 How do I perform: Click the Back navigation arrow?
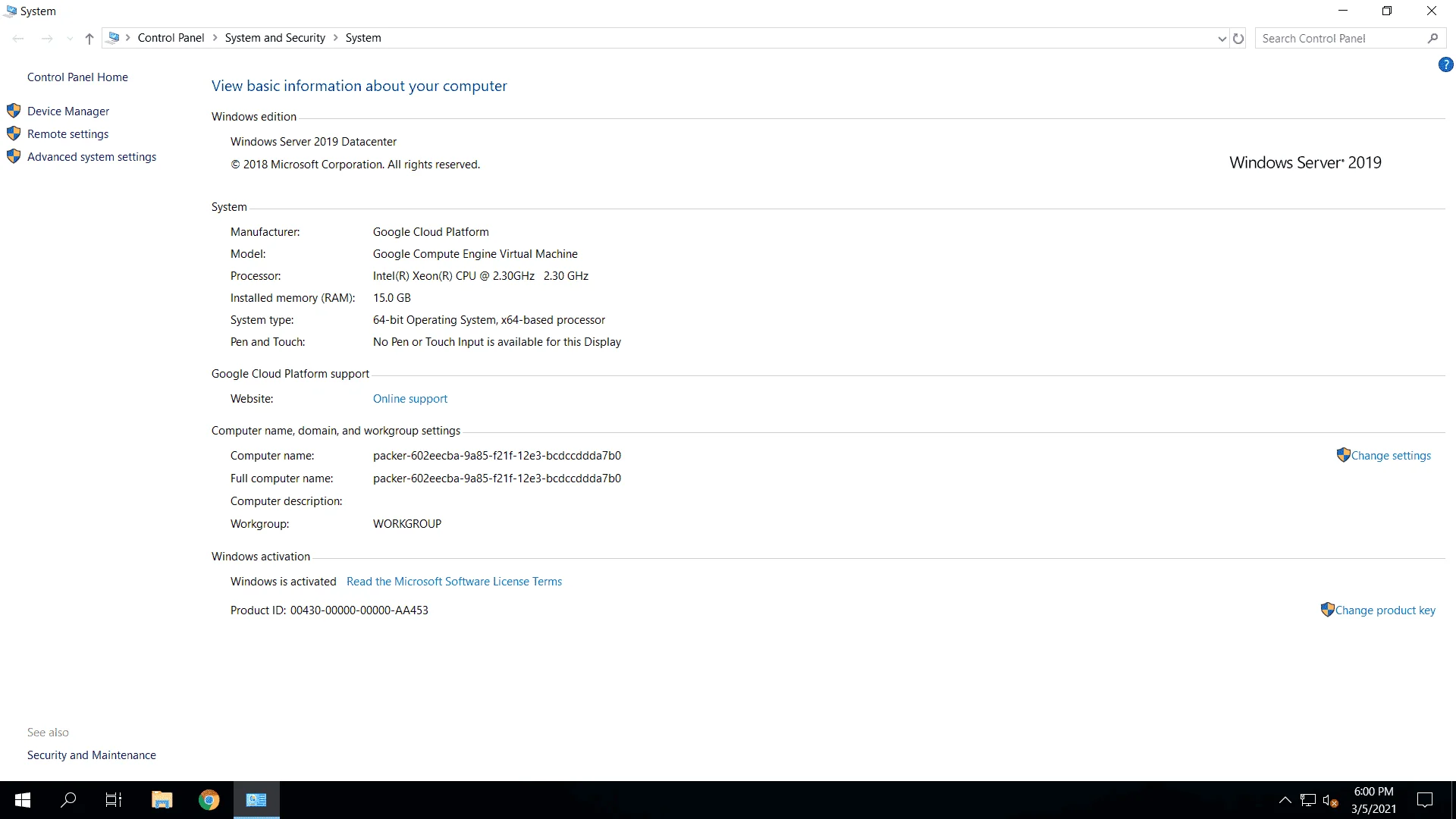tap(18, 39)
